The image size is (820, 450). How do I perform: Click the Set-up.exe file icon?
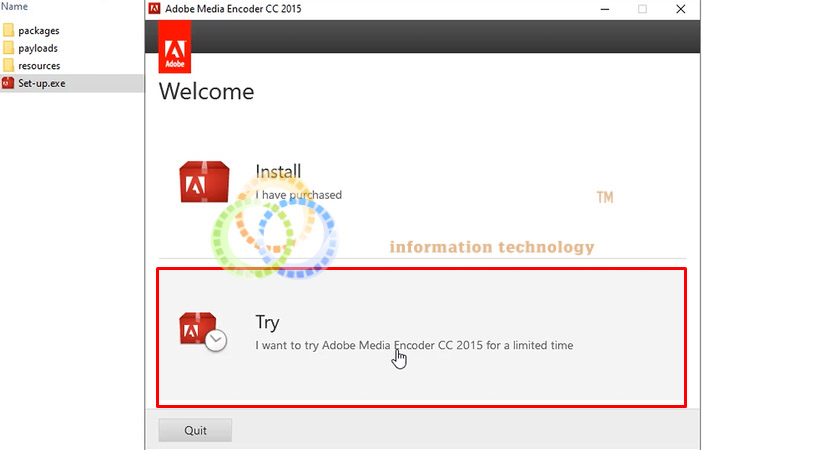click(8, 83)
